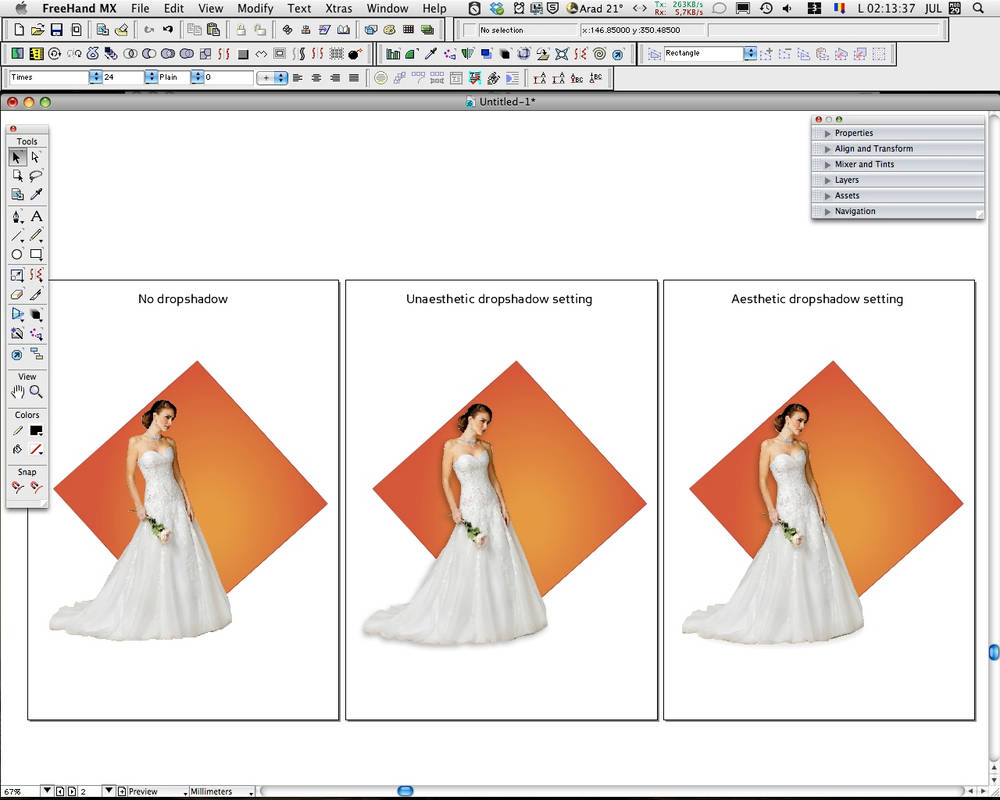Screen dimensions: 1000x800
Task: Select the Pen tool
Action: 16,216
